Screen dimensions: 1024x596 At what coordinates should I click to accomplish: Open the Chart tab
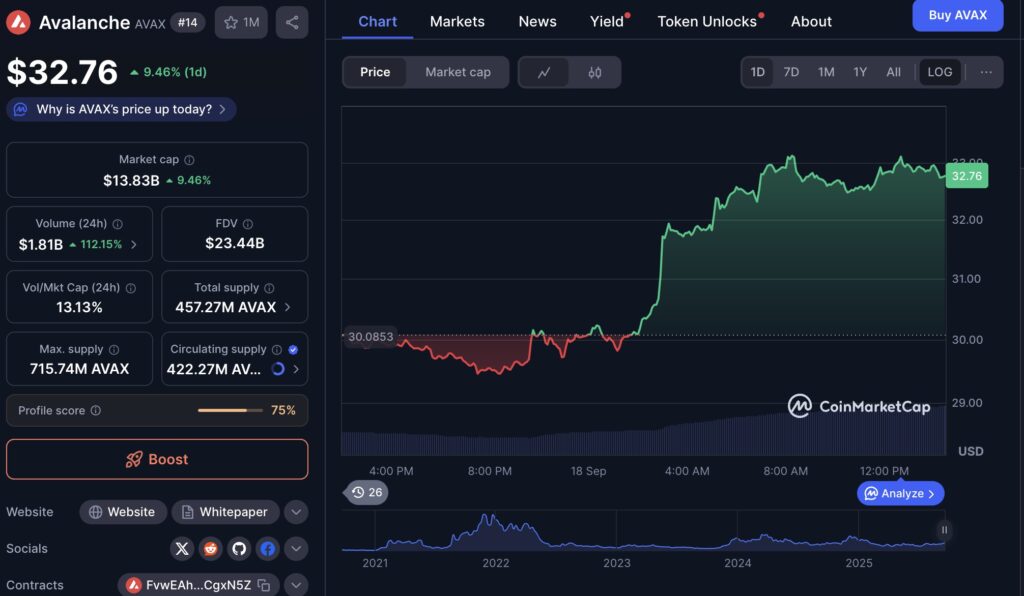tap(377, 22)
